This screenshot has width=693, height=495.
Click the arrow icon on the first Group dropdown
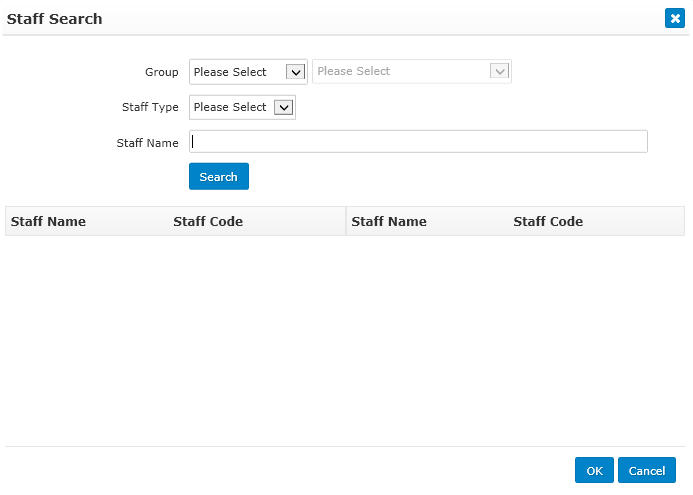click(x=295, y=72)
